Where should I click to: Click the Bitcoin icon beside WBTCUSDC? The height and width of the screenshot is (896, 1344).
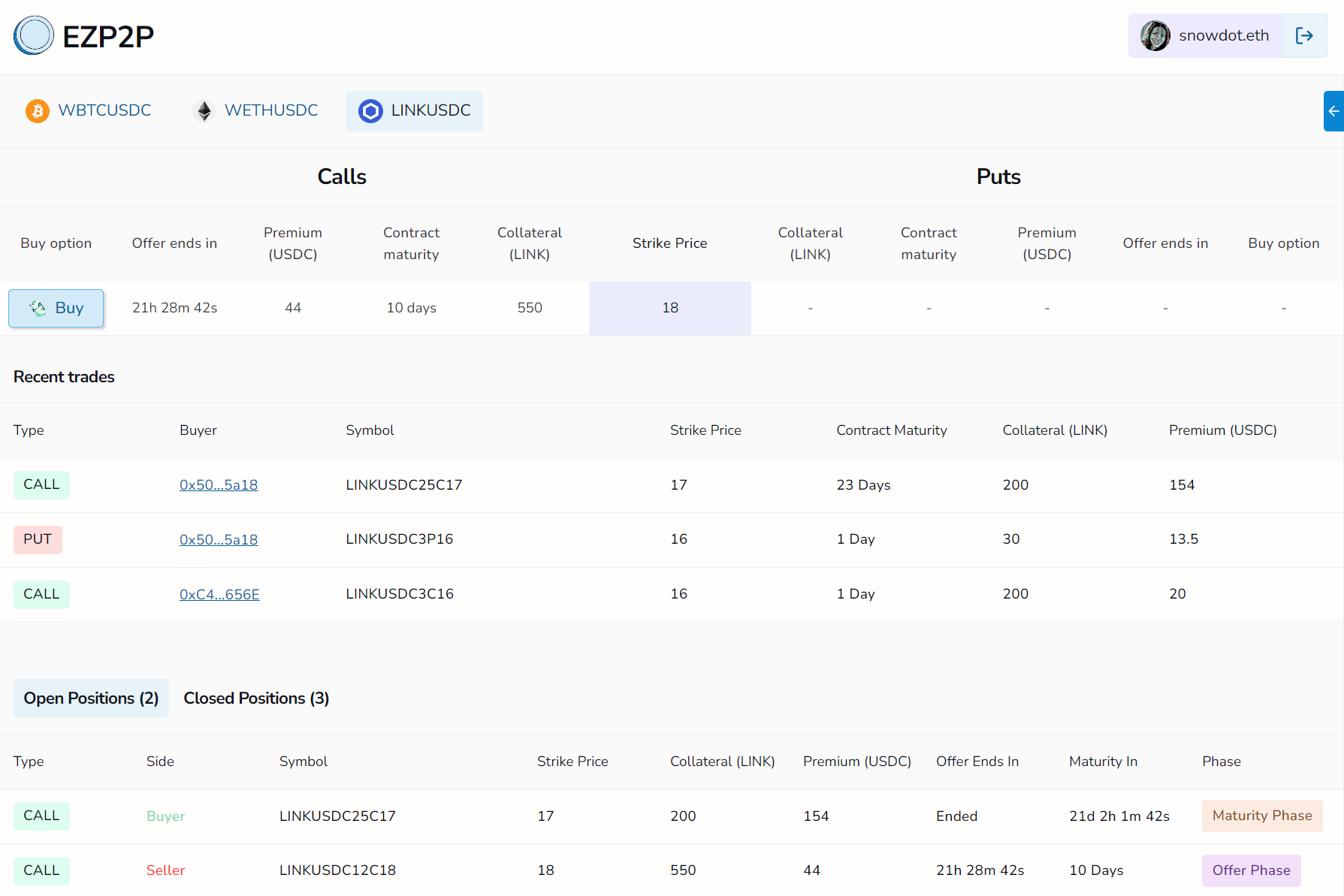click(x=37, y=111)
